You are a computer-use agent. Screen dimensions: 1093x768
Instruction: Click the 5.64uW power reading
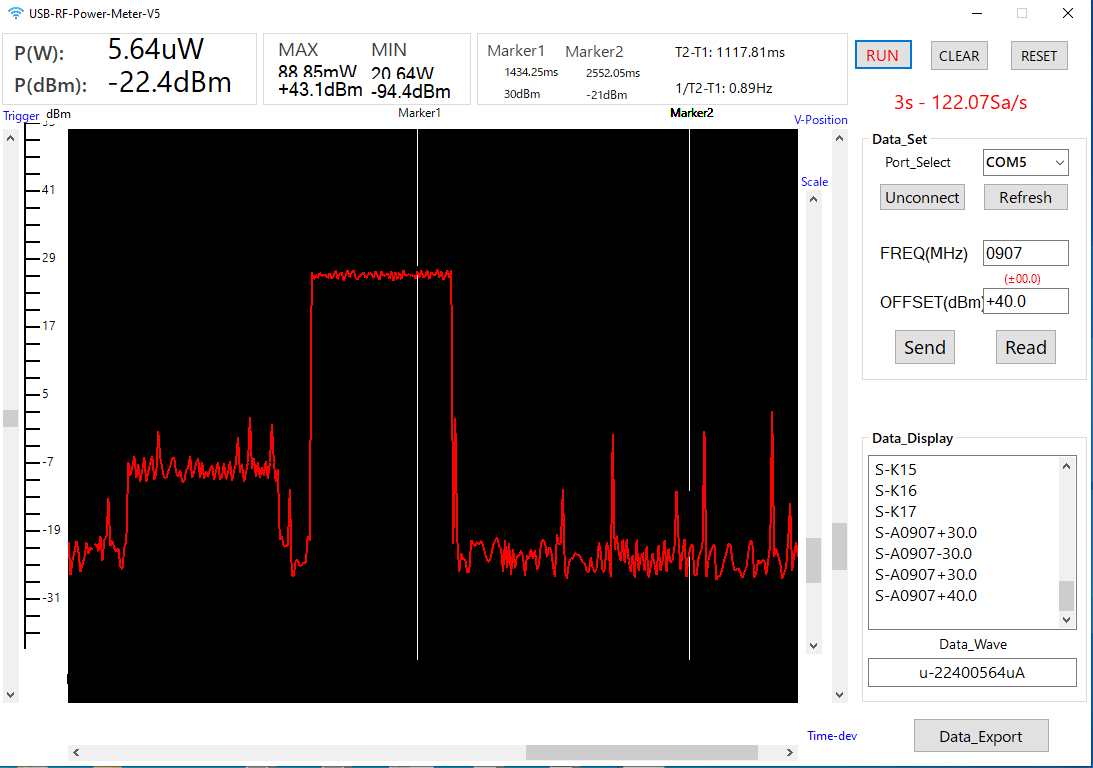(x=155, y=49)
